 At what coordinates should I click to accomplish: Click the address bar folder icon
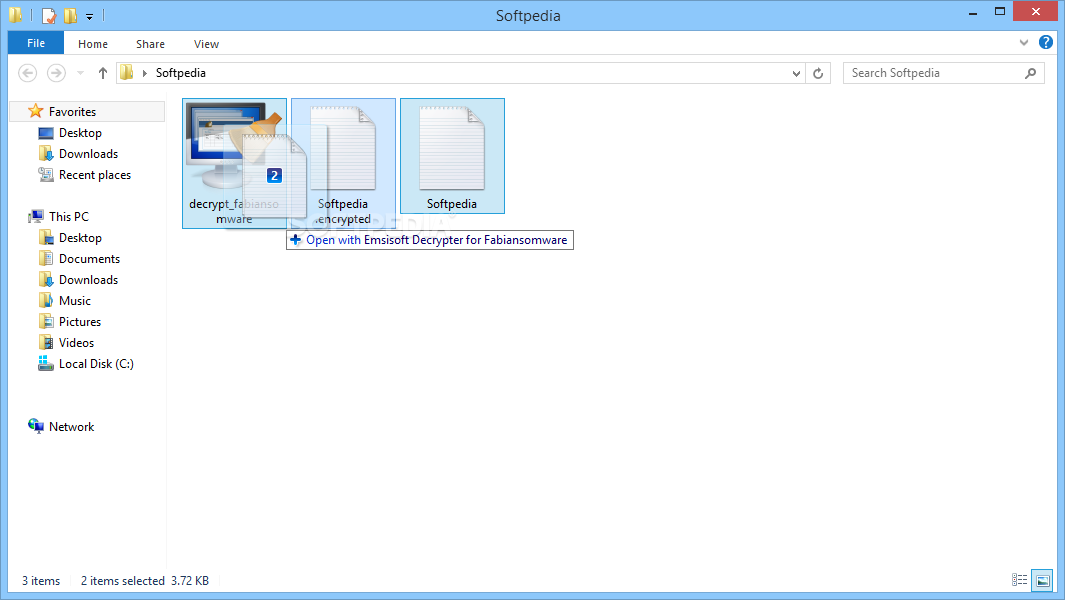127,73
